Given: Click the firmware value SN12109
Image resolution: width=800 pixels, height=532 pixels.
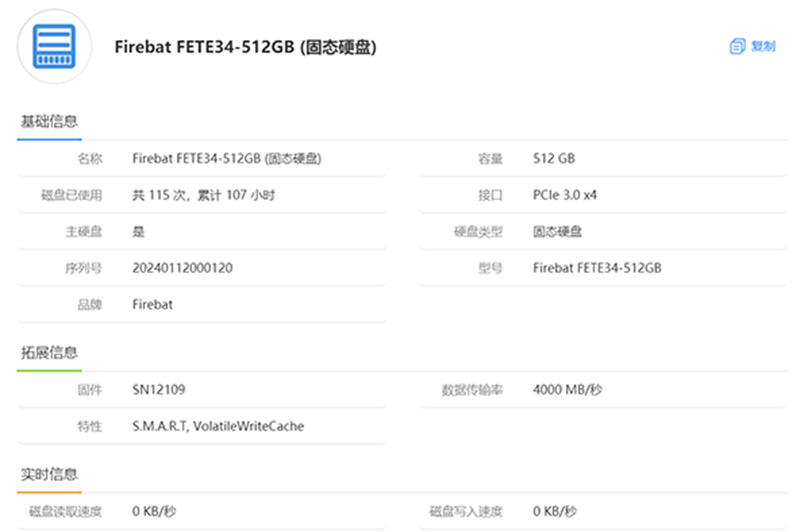Looking at the screenshot, I should [159, 390].
